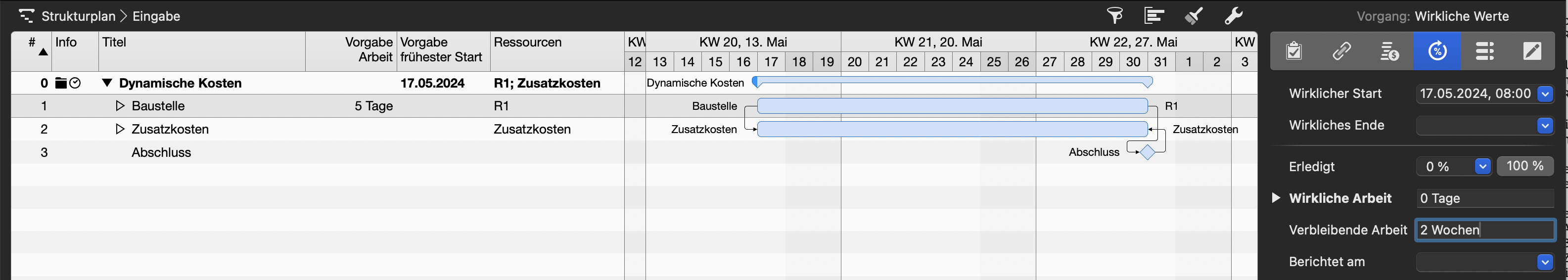
Task: Click the Verbleibende Arbeit input field
Action: (1484, 230)
